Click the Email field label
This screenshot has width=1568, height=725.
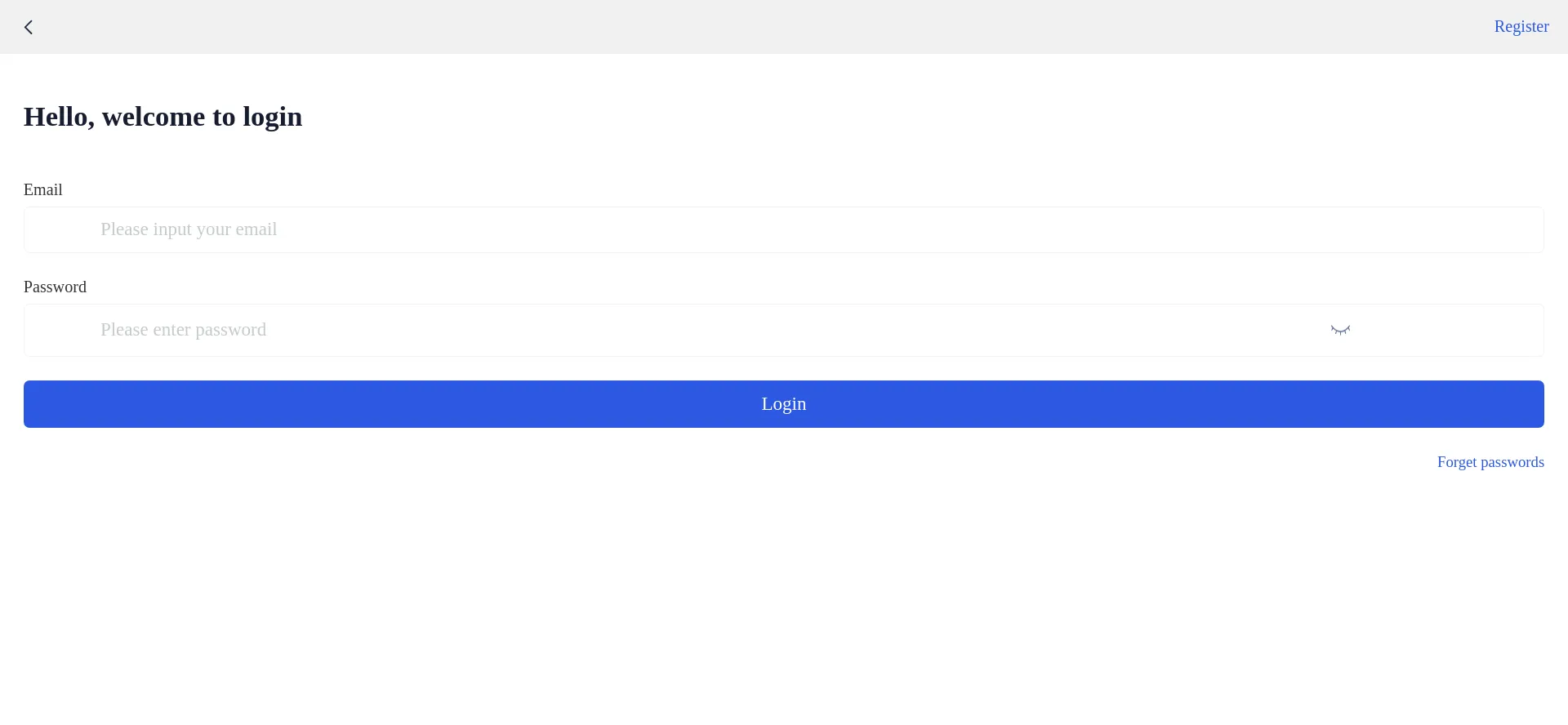point(43,189)
